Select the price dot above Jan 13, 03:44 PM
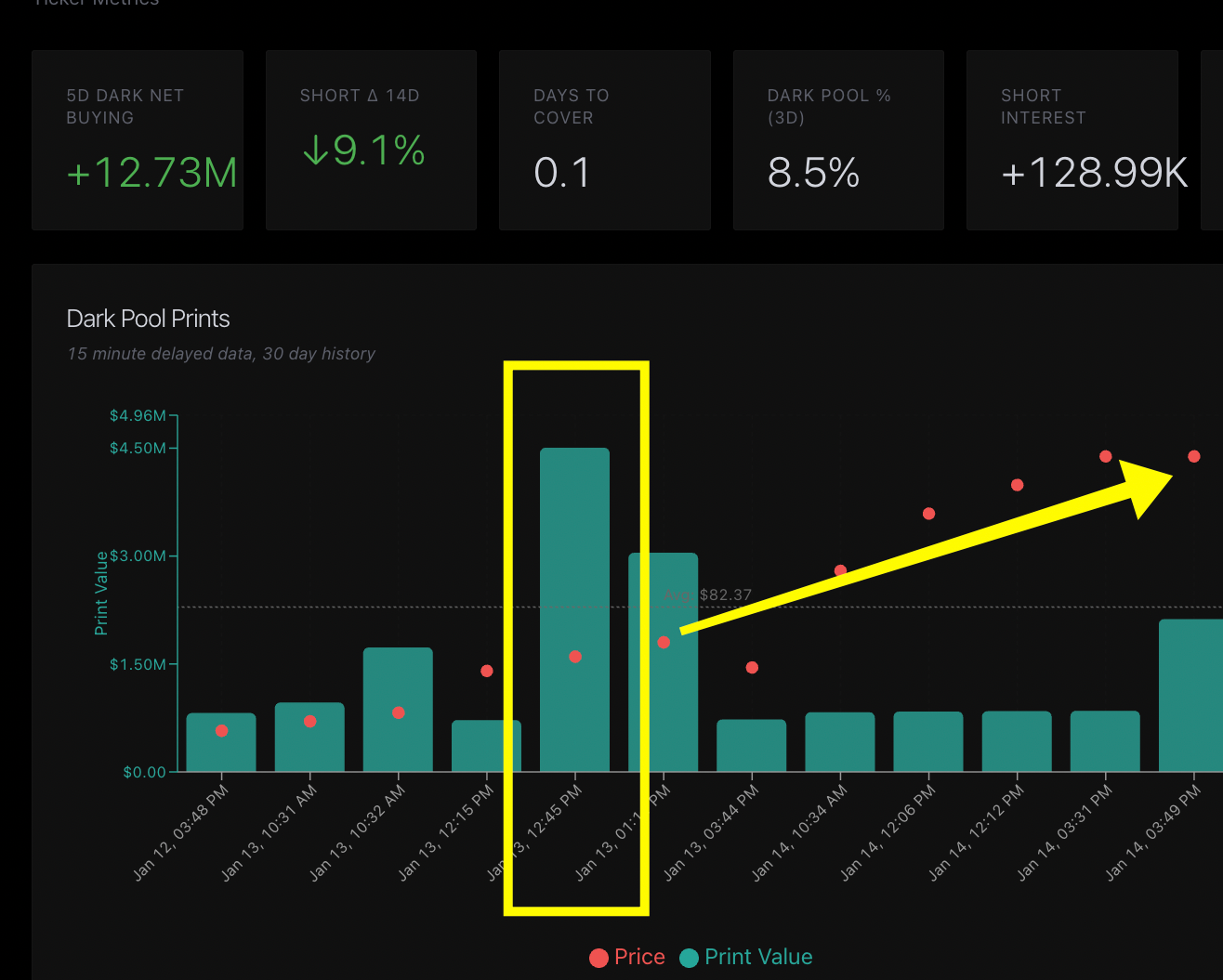Screen dimensions: 1223x980 [x=752, y=668]
